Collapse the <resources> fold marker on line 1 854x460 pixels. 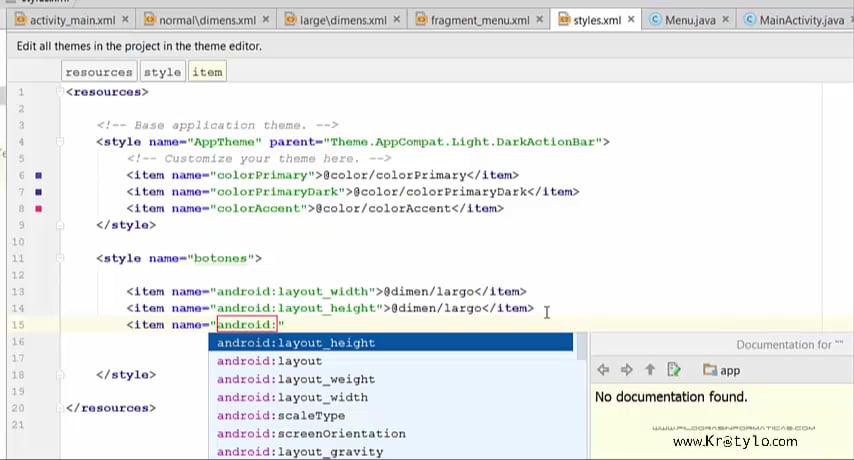60,91
